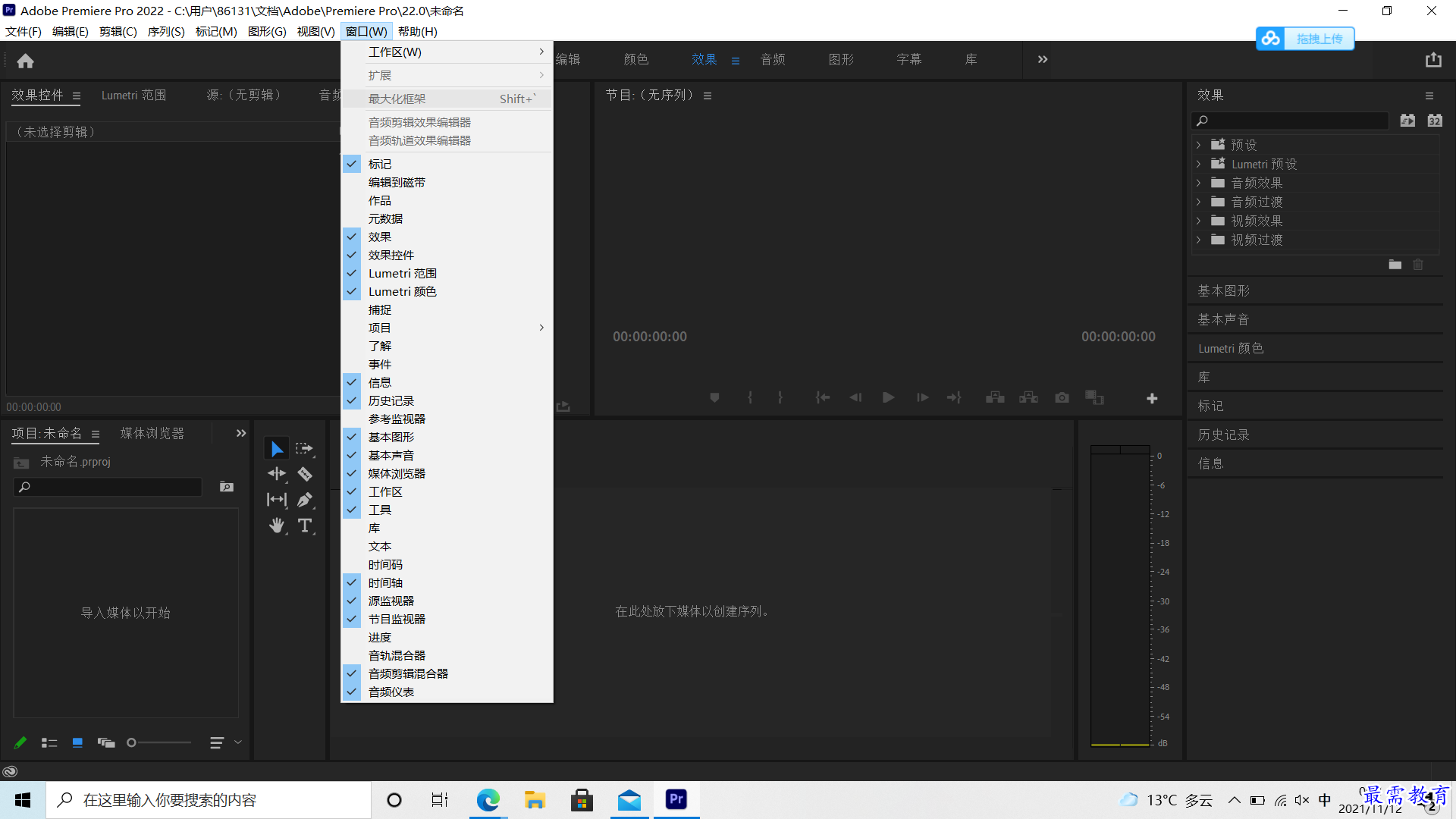The image size is (1456, 819).
Task: Open the 项目 submenu in Window menu
Action: click(x=447, y=328)
